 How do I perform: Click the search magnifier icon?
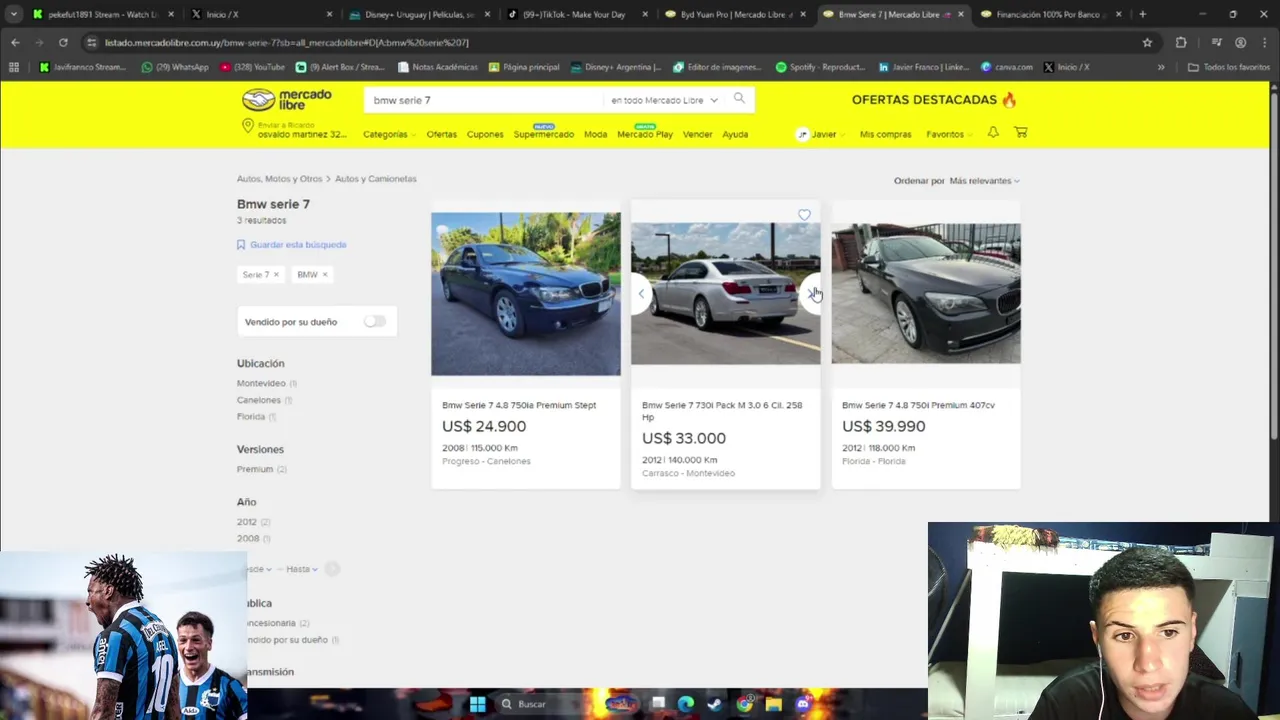point(739,99)
